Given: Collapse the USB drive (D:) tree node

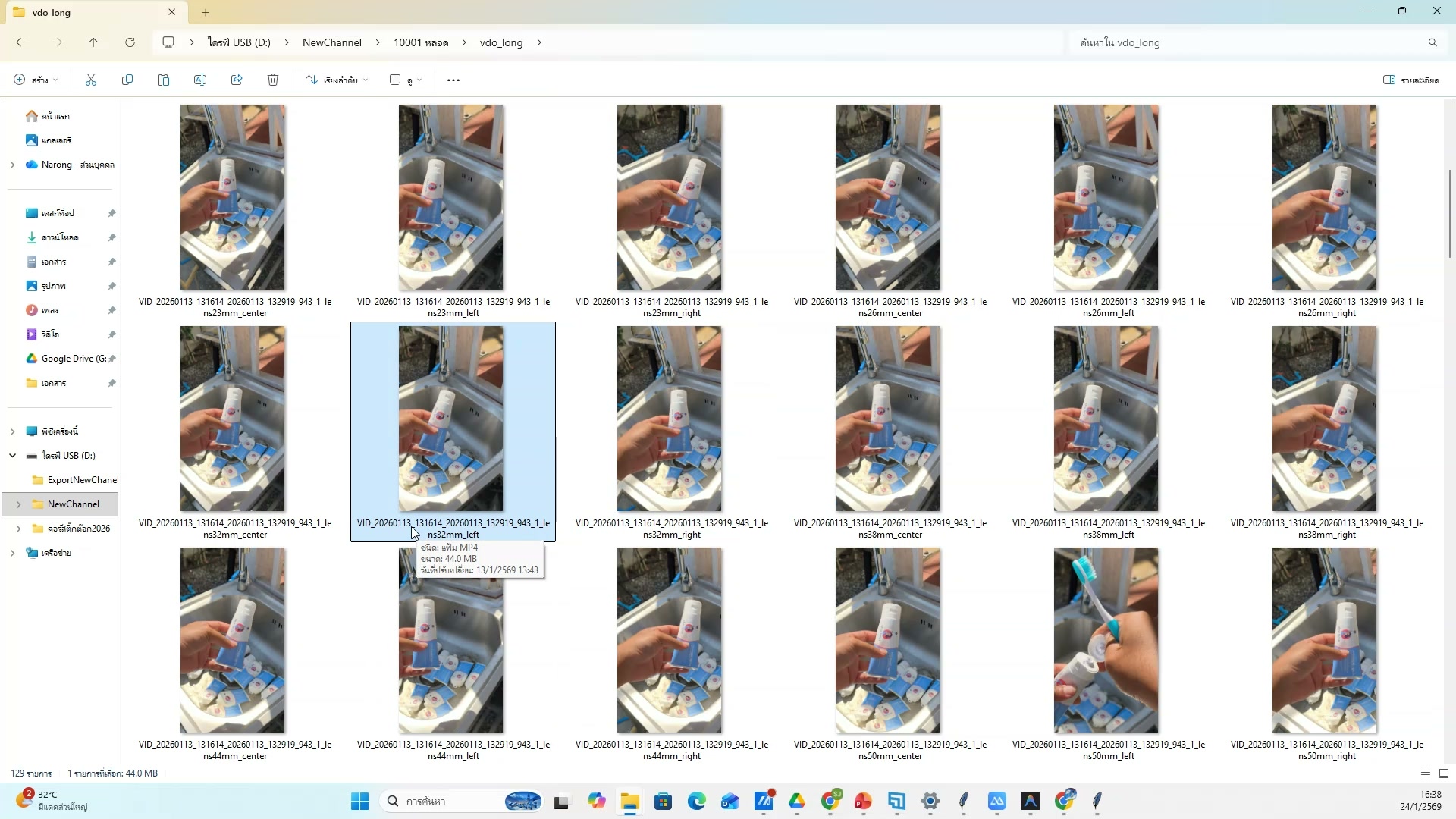Looking at the screenshot, I should click(11, 455).
